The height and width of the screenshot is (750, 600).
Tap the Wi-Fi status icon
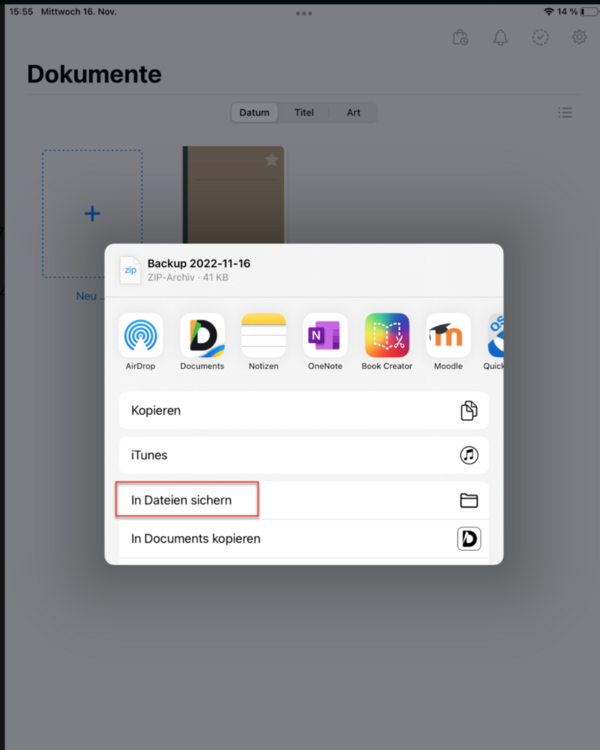point(549,11)
